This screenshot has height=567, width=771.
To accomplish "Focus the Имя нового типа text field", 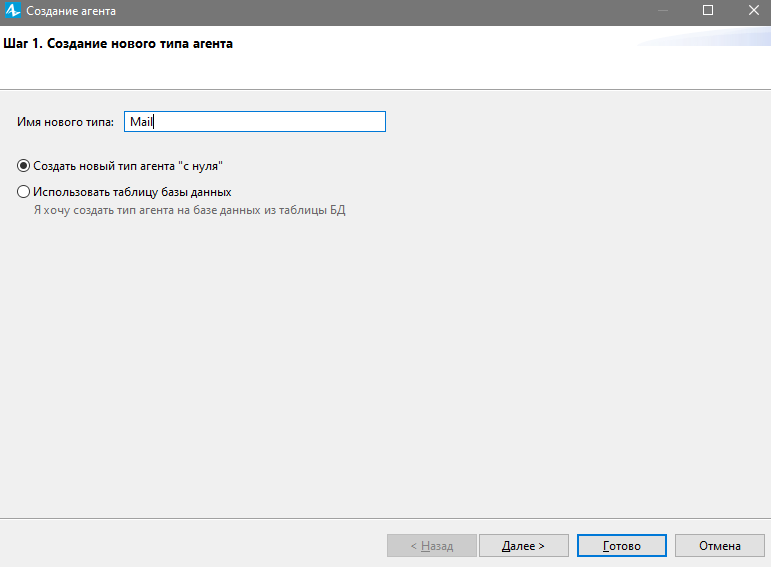I will point(255,121).
